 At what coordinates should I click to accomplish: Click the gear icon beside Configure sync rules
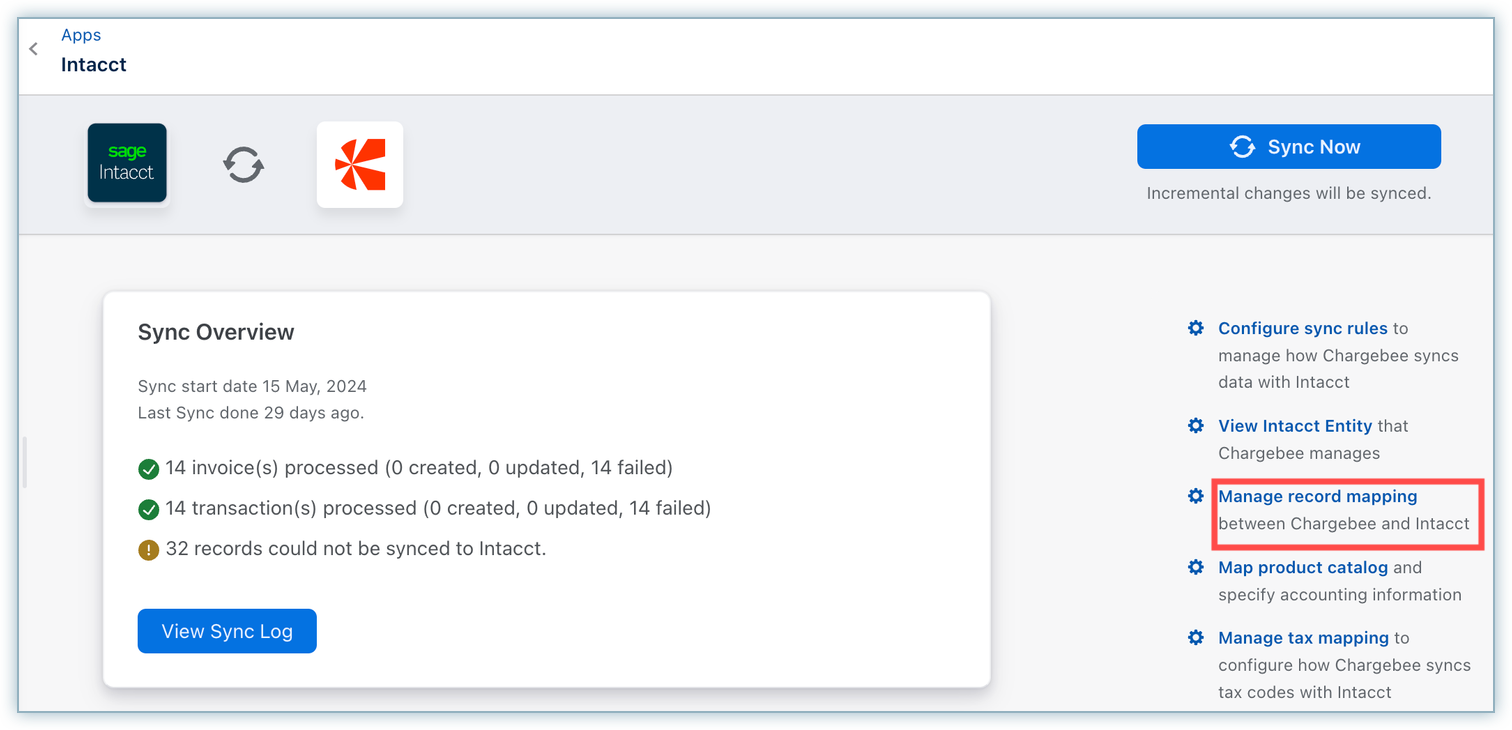coord(1195,328)
